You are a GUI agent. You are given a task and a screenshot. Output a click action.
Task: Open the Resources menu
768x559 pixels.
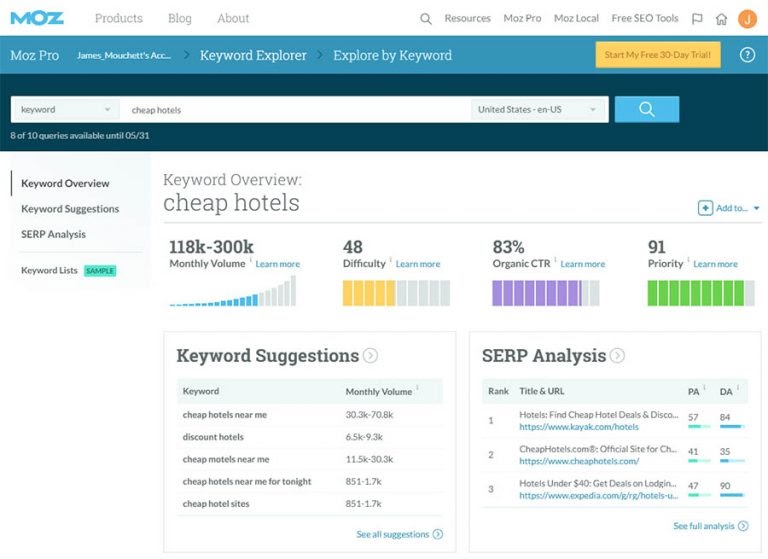(468, 18)
